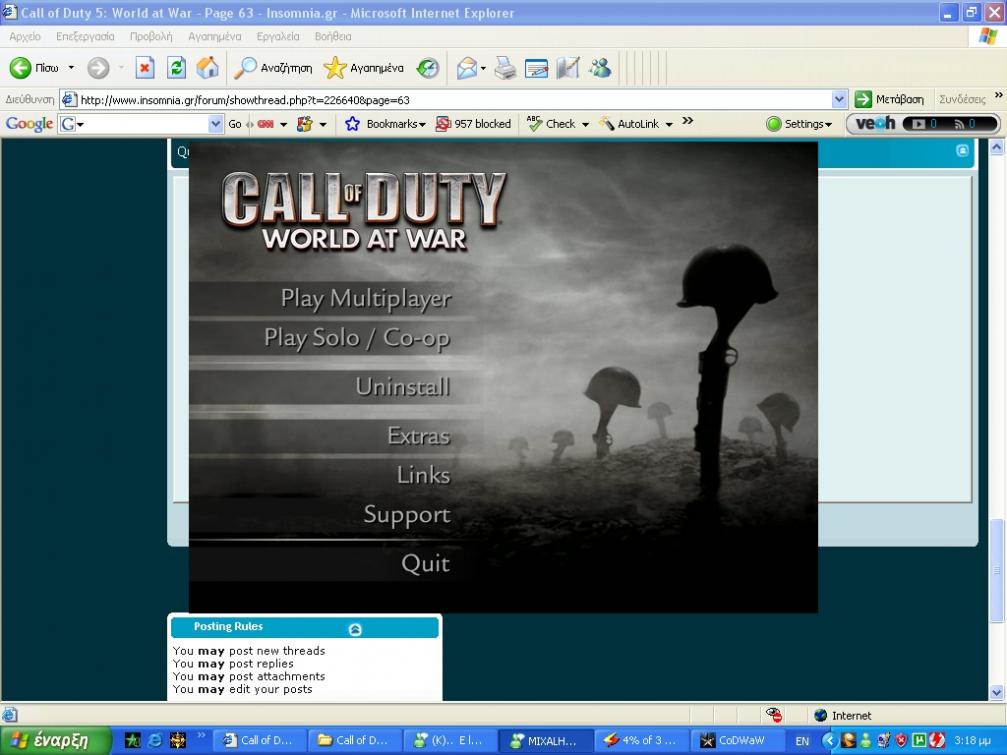Expand Συνδέσεις links bar chevron
1007x755 pixels.
999,95
